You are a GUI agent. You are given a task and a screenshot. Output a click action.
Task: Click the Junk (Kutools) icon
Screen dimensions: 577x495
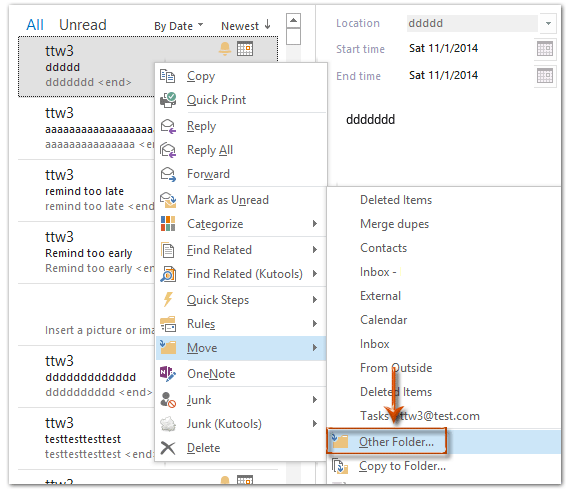(x=168, y=424)
